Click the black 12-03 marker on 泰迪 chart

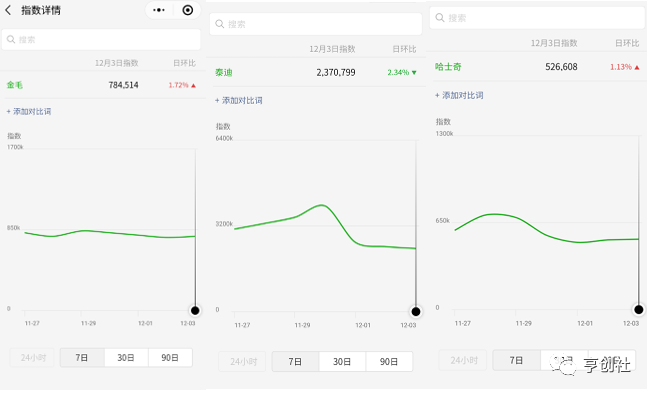point(416,311)
